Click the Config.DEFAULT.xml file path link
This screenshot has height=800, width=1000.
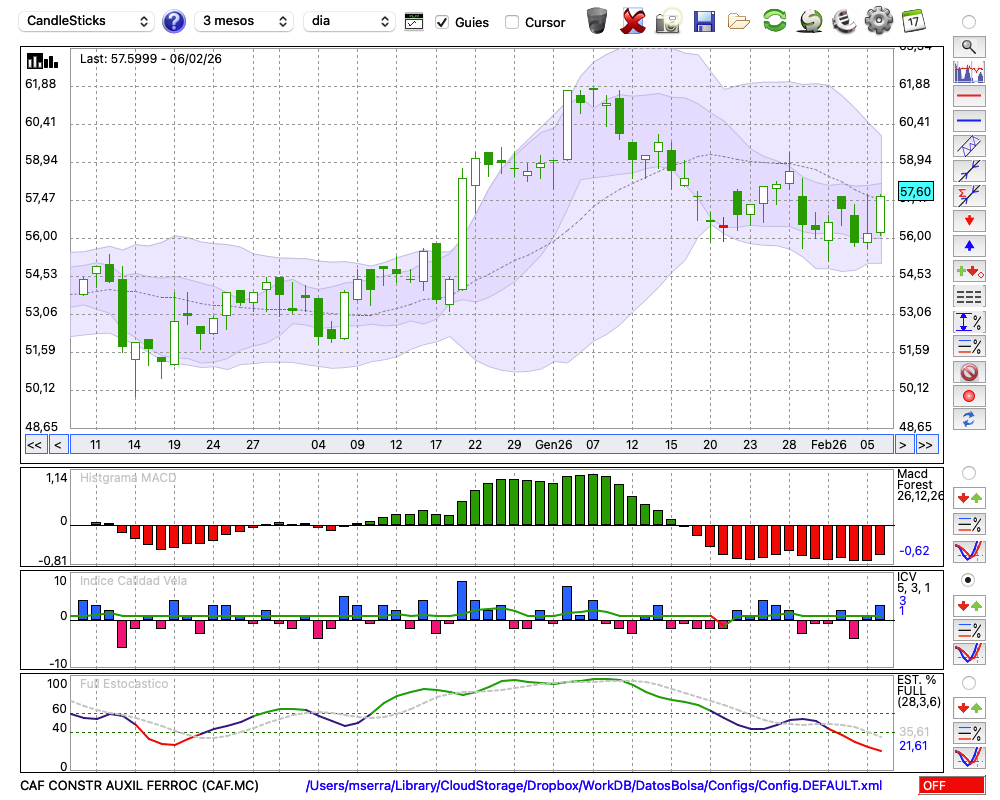click(594, 786)
